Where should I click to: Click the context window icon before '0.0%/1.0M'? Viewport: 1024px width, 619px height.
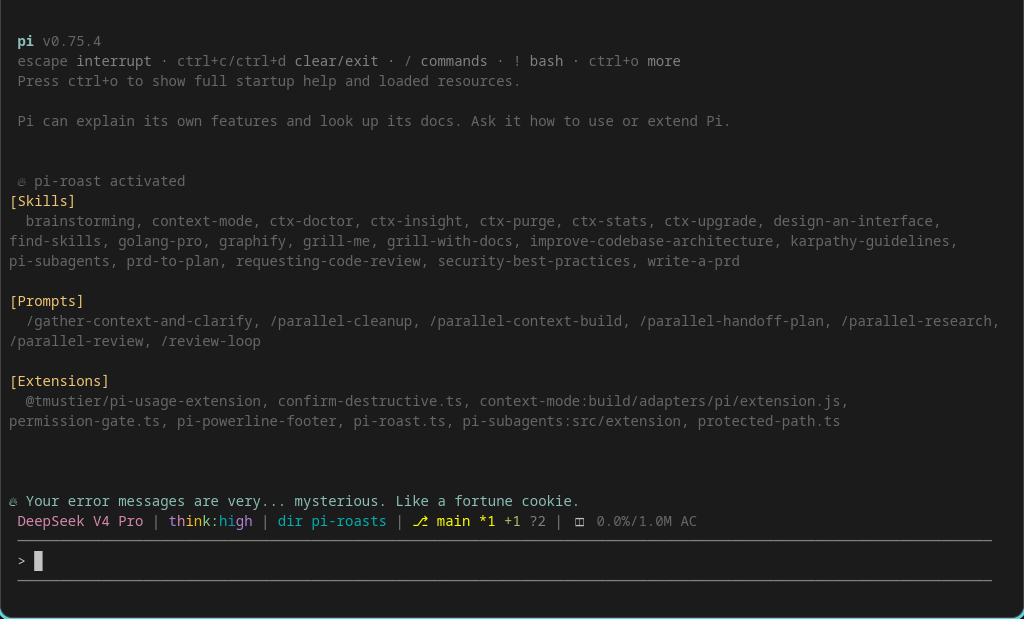click(x=579, y=522)
